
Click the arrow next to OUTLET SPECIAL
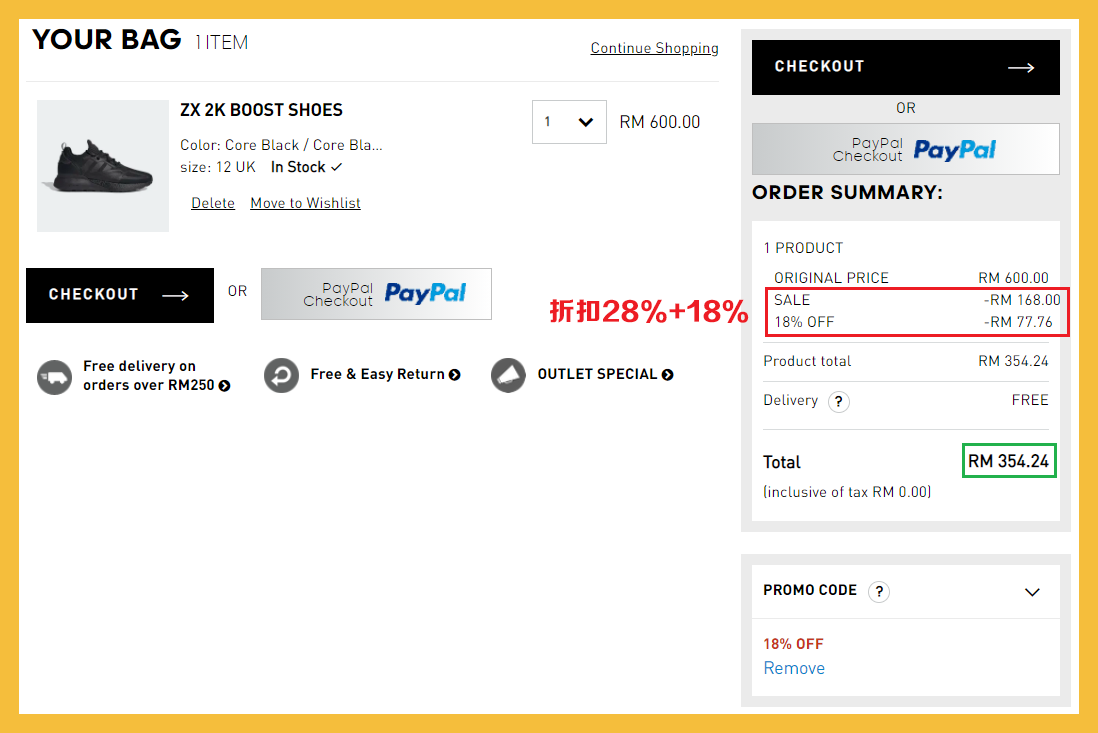click(667, 375)
